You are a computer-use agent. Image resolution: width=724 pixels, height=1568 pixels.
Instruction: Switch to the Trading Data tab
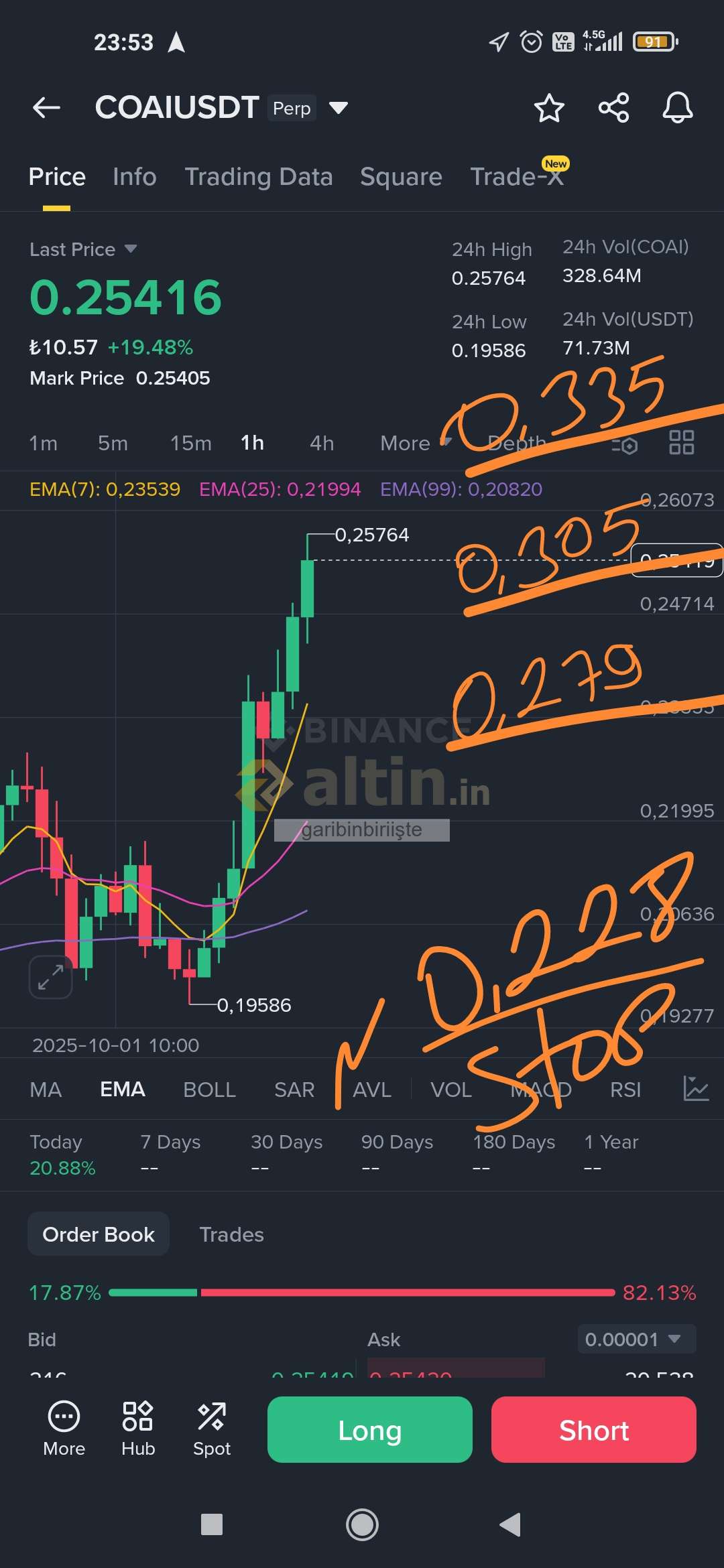point(259,177)
